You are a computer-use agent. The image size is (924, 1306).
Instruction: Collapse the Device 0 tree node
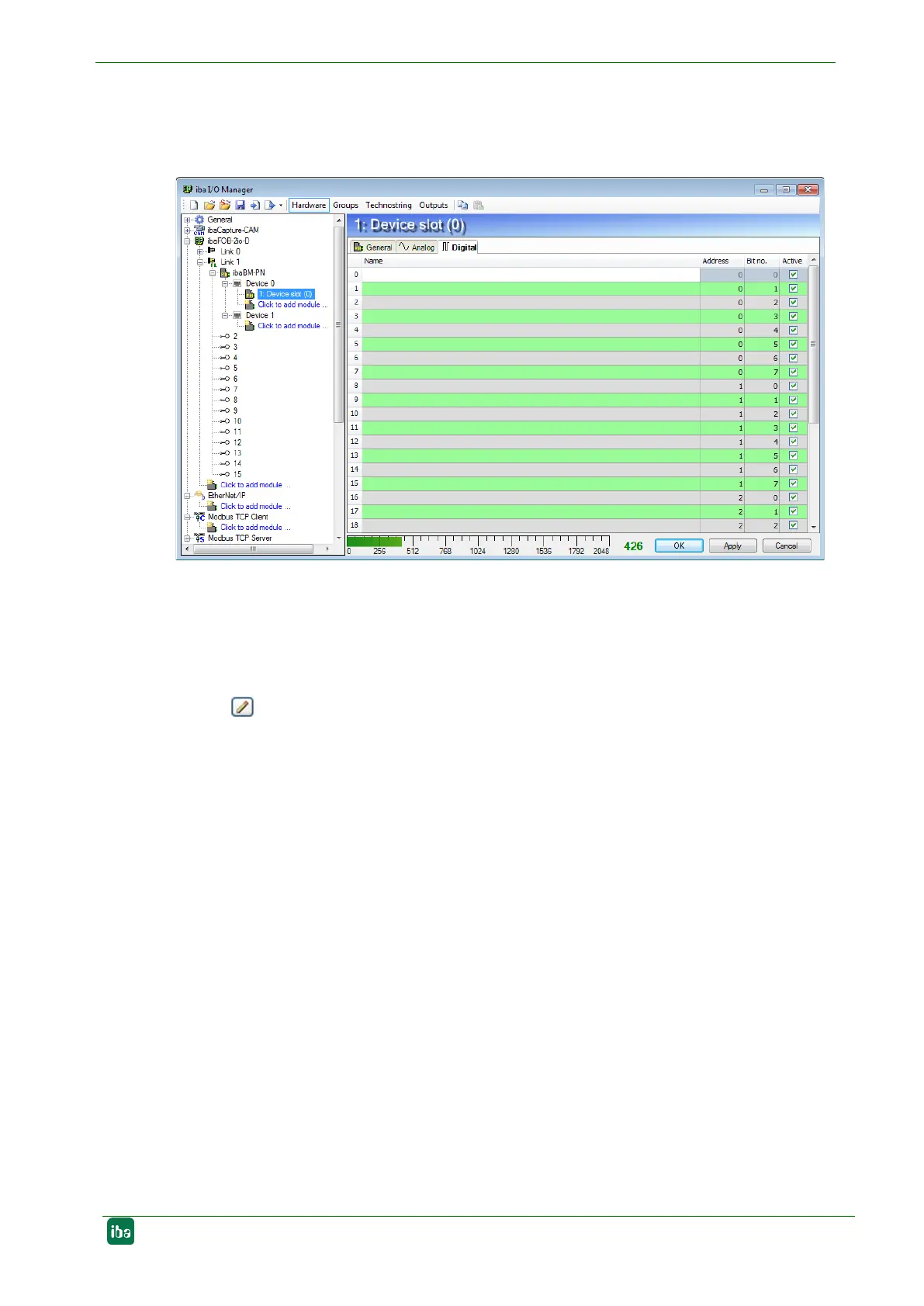click(x=225, y=284)
